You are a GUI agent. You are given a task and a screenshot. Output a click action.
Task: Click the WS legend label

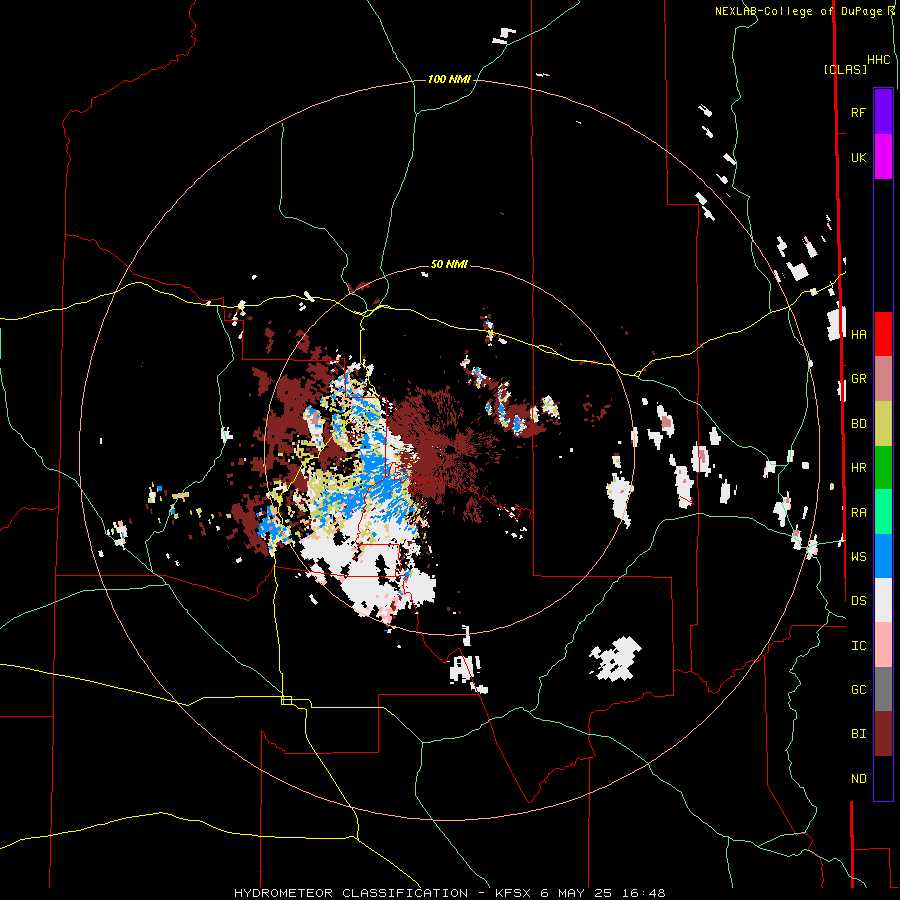click(x=858, y=556)
